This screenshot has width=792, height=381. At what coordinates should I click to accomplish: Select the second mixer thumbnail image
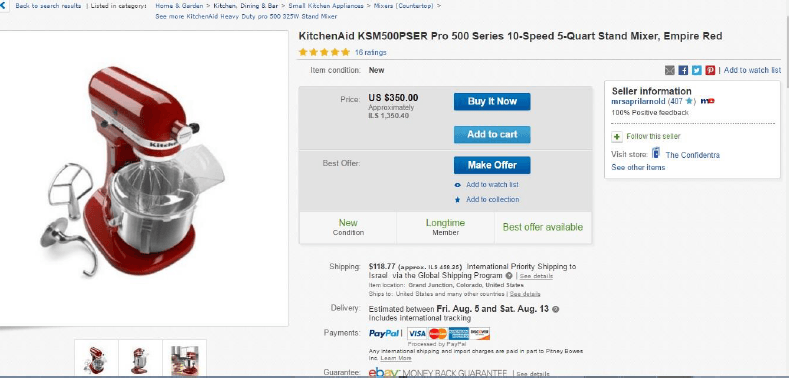tap(140, 360)
